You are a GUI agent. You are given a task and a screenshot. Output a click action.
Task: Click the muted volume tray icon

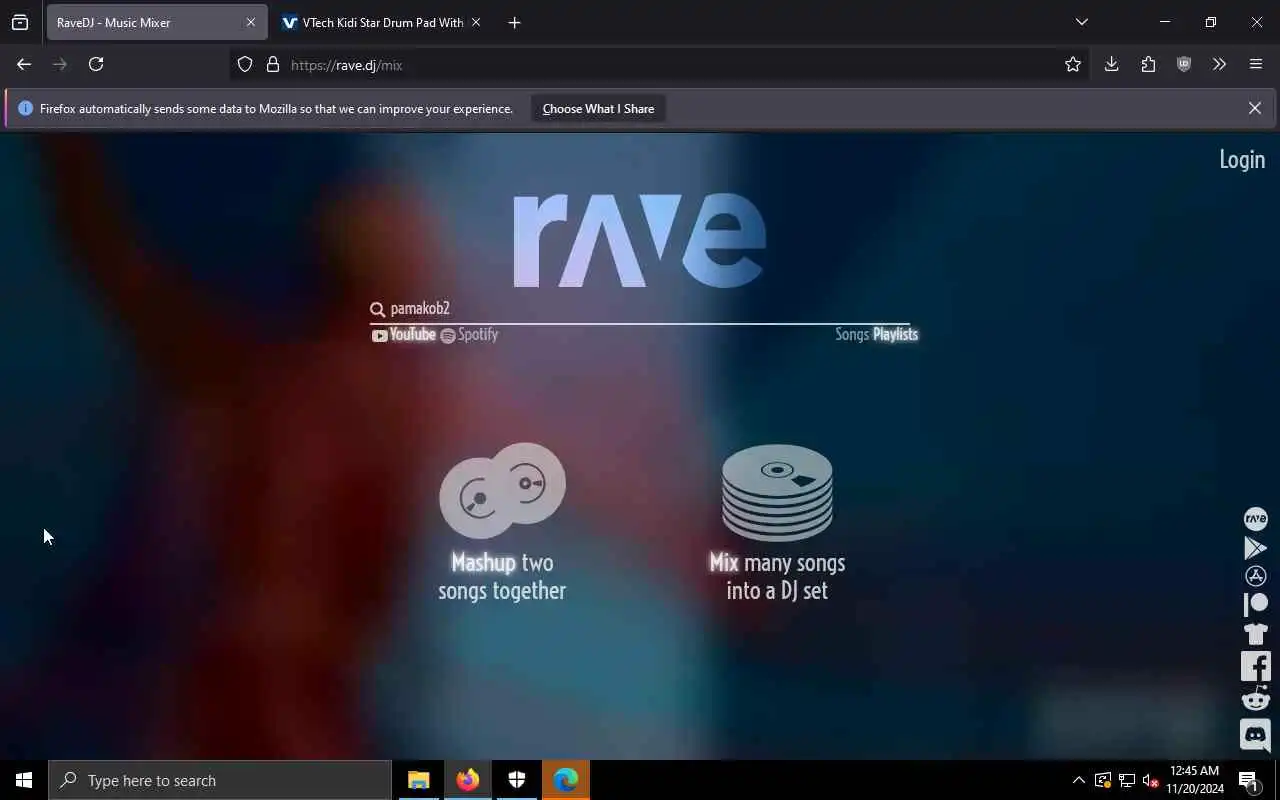click(1151, 780)
